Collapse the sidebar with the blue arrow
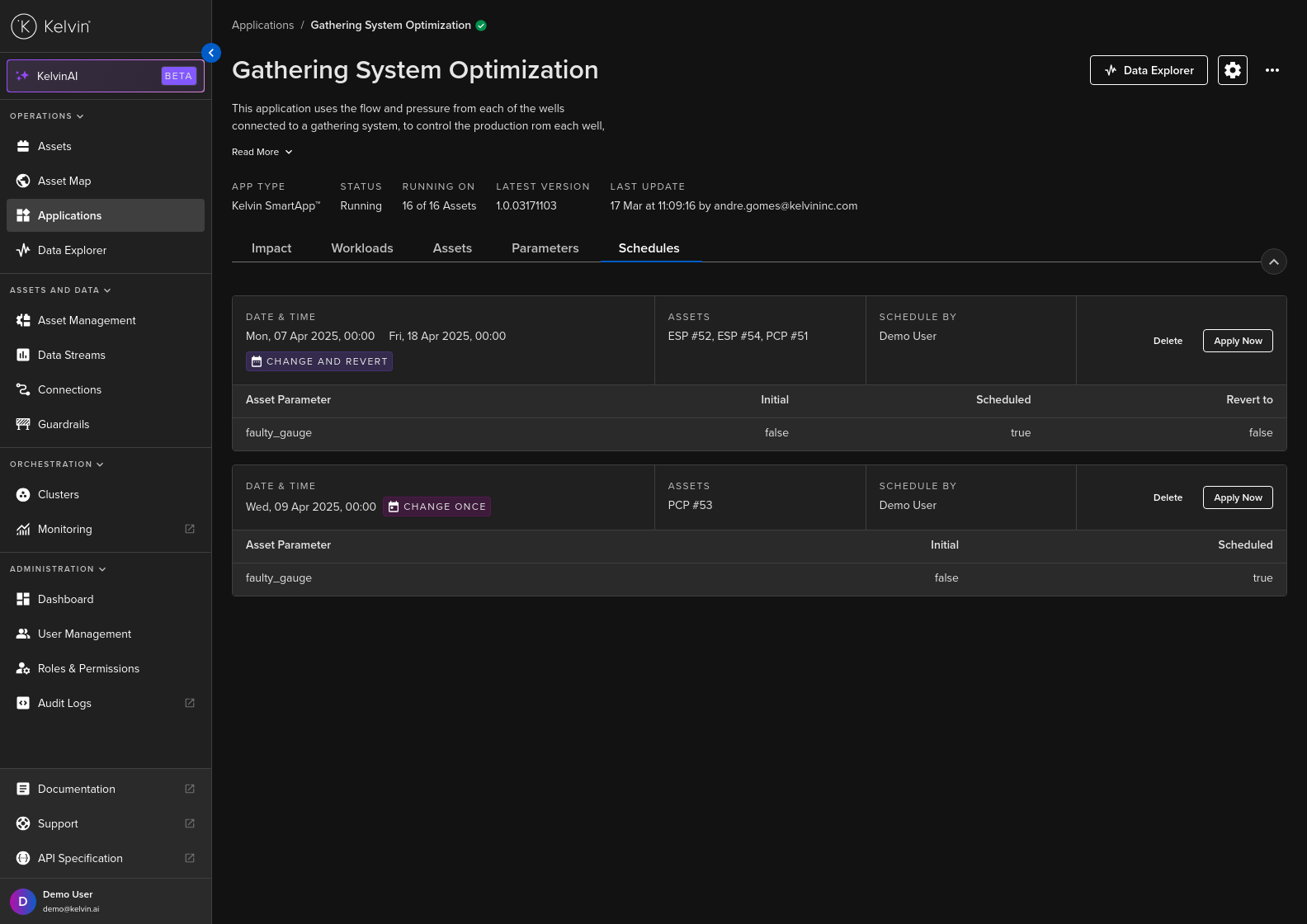Image resolution: width=1307 pixels, height=924 pixels. coord(211,53)
